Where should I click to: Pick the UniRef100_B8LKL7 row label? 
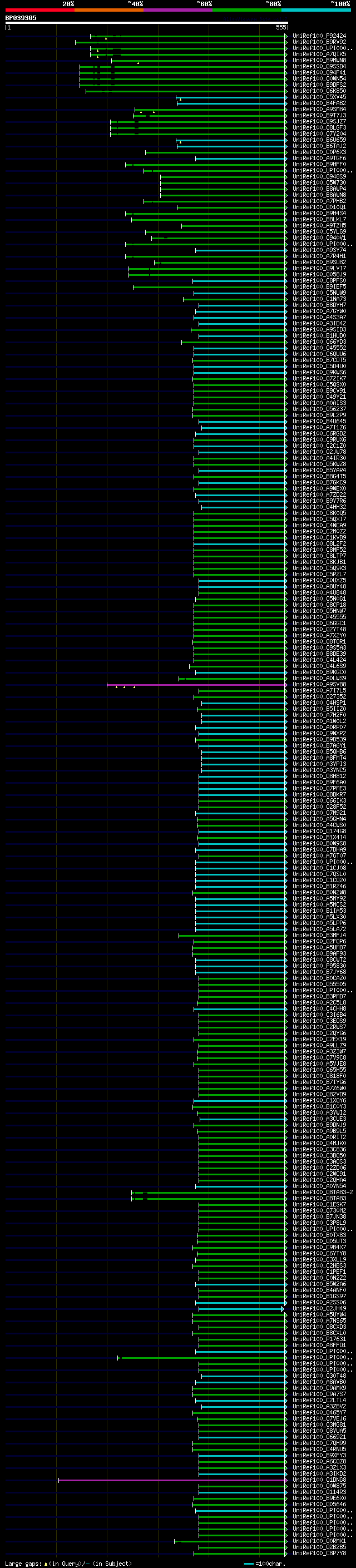click(319, 219)
